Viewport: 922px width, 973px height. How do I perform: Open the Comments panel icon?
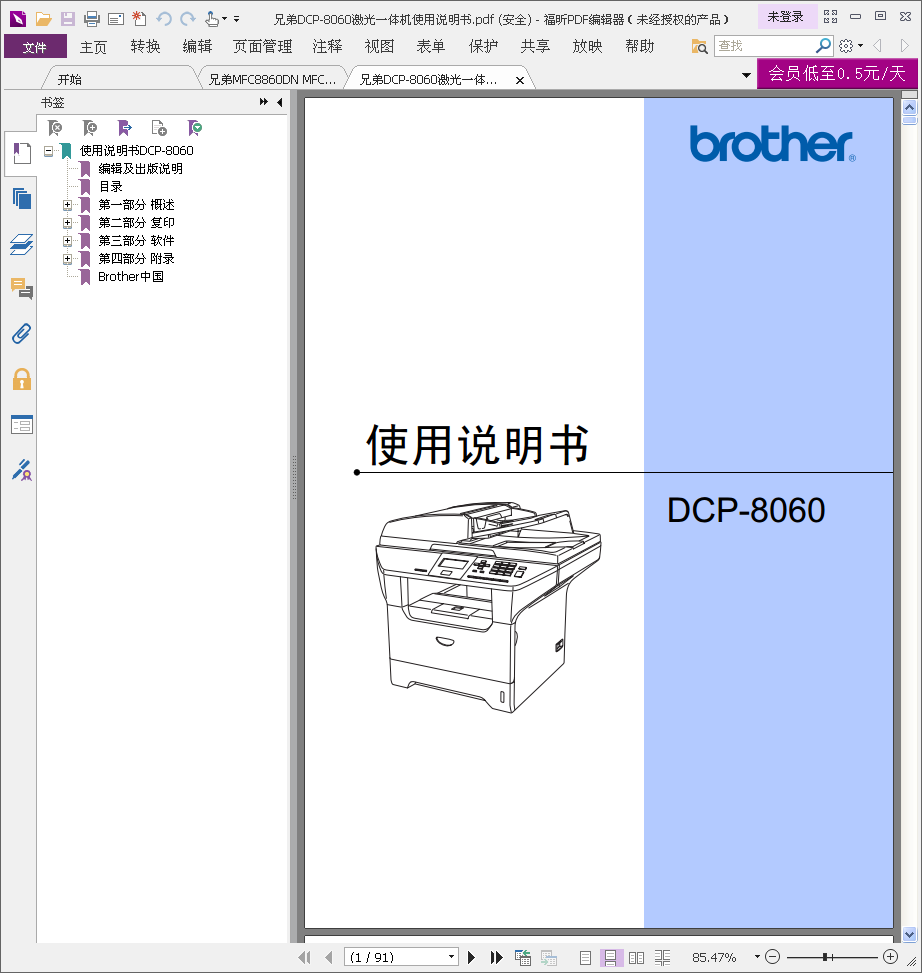tap(22, 289)
